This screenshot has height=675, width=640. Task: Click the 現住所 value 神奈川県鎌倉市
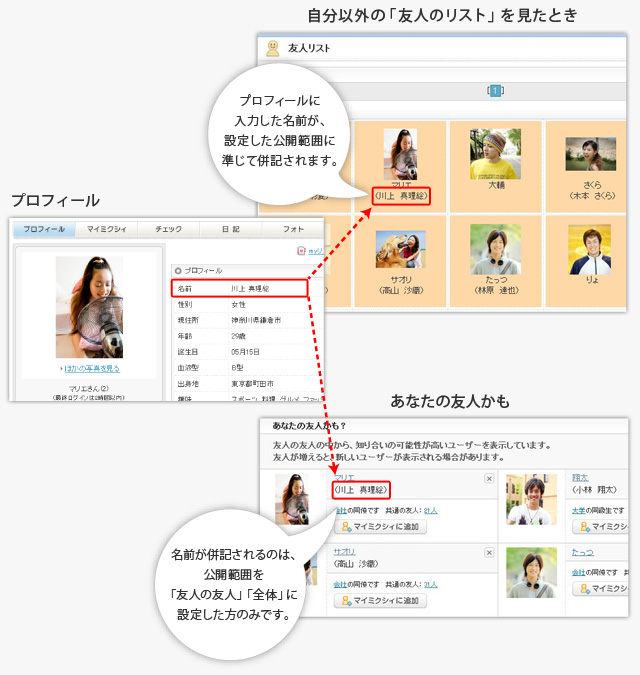[x=256, y=320]
